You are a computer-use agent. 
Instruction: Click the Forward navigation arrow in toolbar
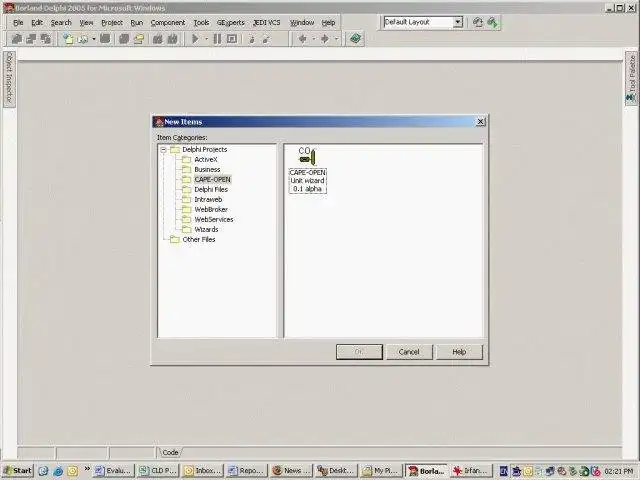(x=325, y=39)
